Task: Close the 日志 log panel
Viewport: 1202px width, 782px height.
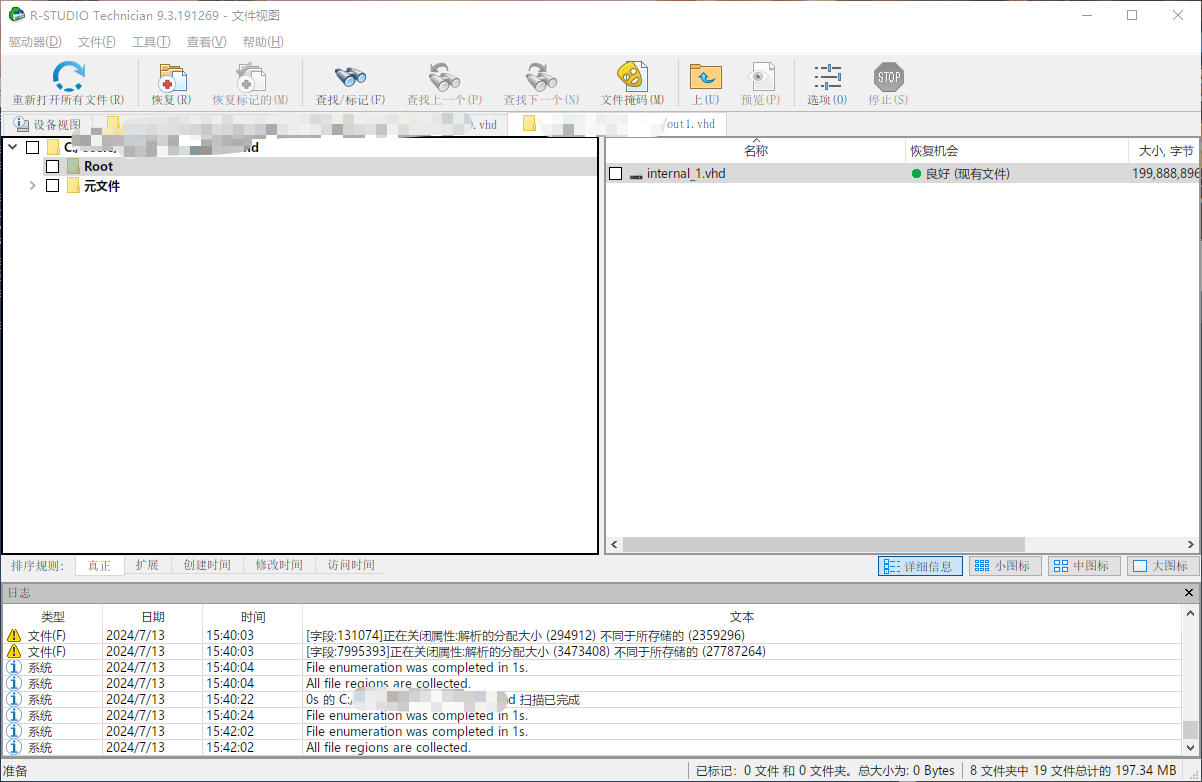Action: click(1189, 593)
